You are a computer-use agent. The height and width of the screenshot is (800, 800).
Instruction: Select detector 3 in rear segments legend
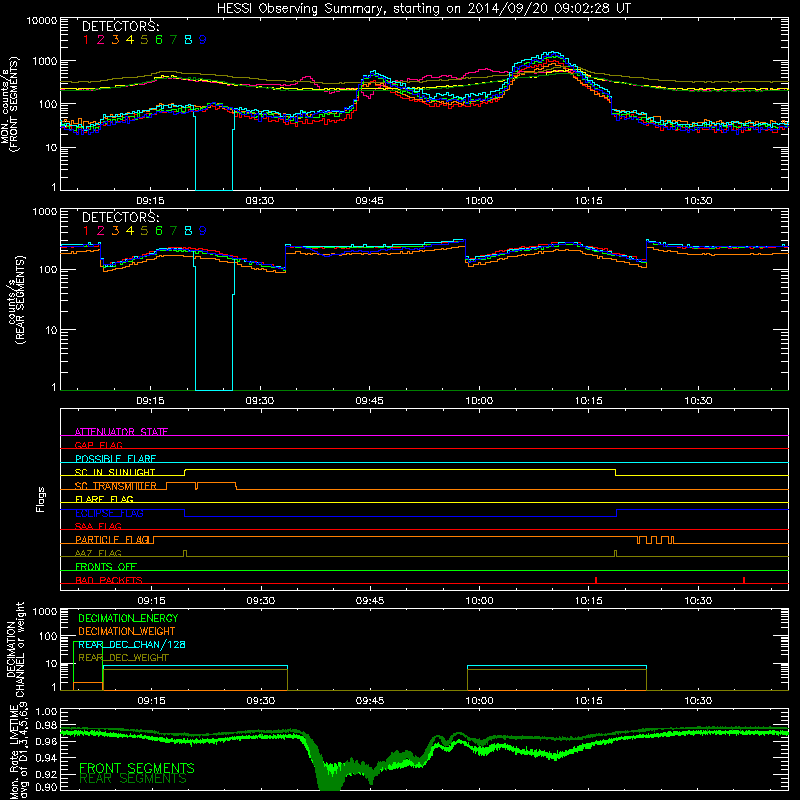(x=115, y=231)
